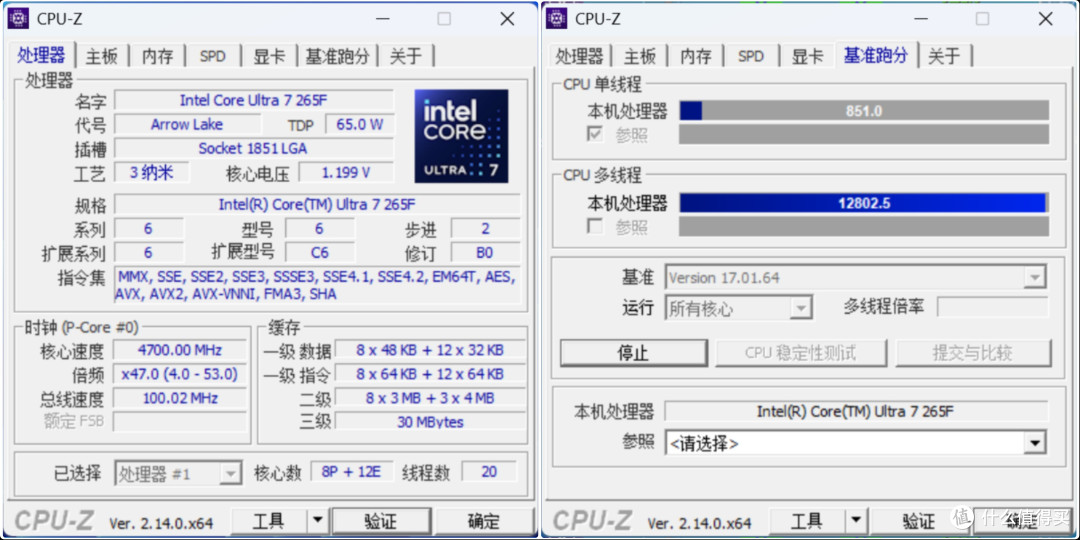
Task: Click 三级 cache value 30 MBytes
Action: pyautogui.click(x=430, y=422)
